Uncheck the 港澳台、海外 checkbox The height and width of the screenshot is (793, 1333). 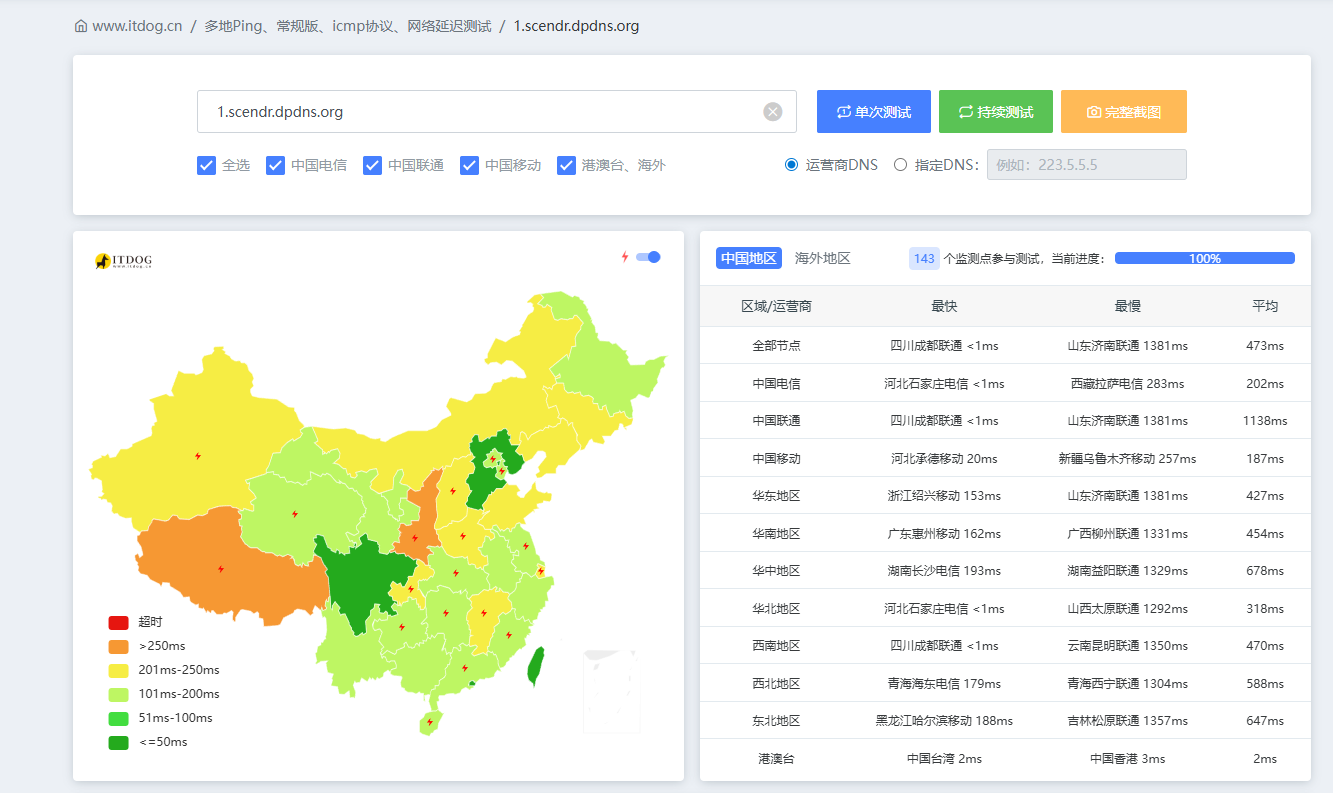(567, 165)
